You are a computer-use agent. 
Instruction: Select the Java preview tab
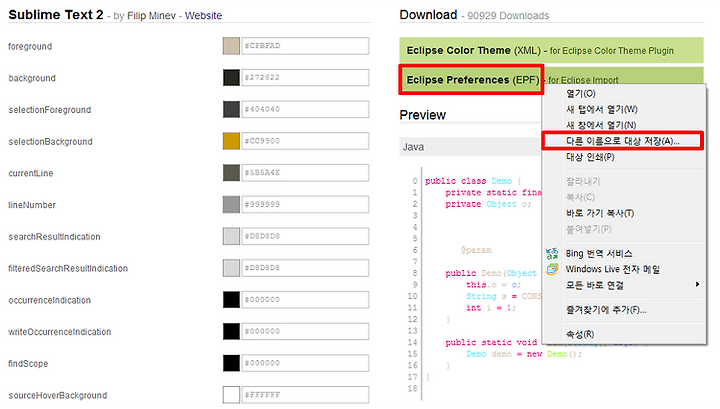[x=413, y=147]
